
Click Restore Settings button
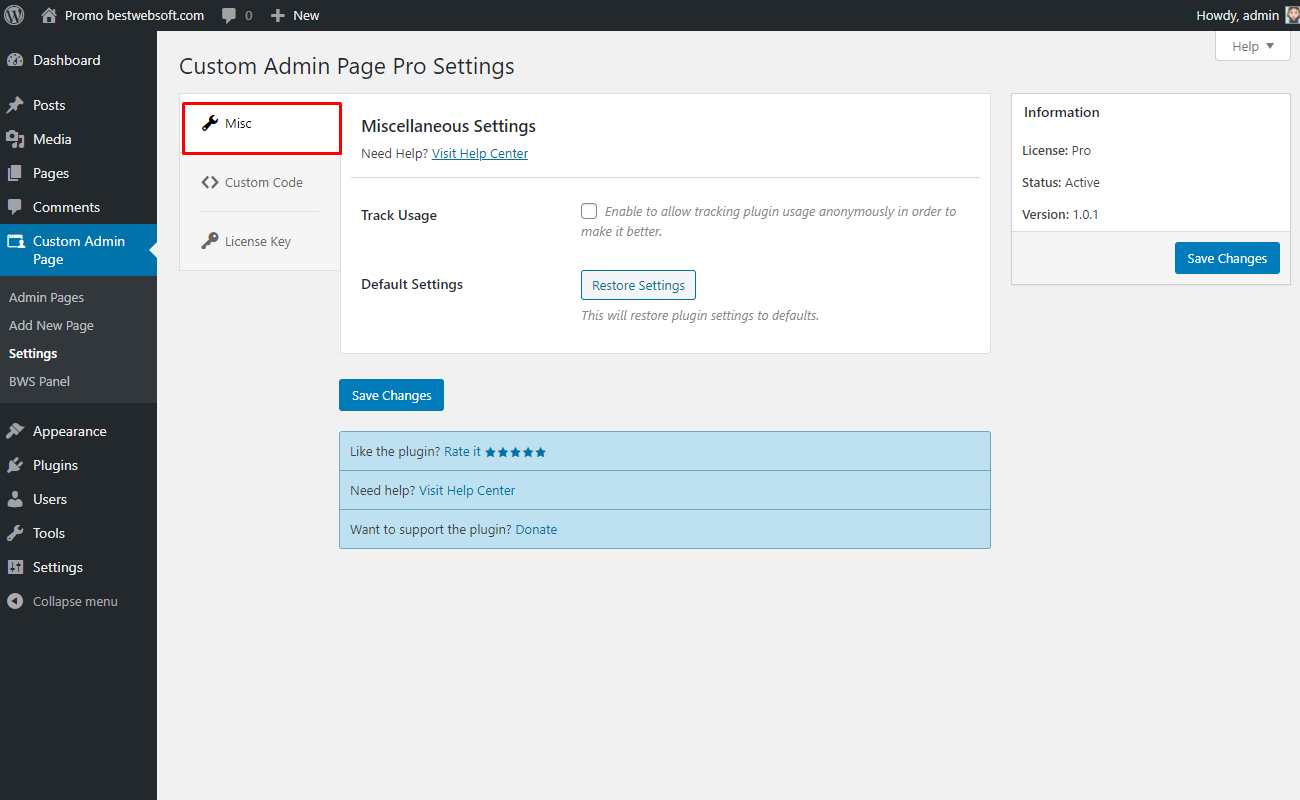638,285
